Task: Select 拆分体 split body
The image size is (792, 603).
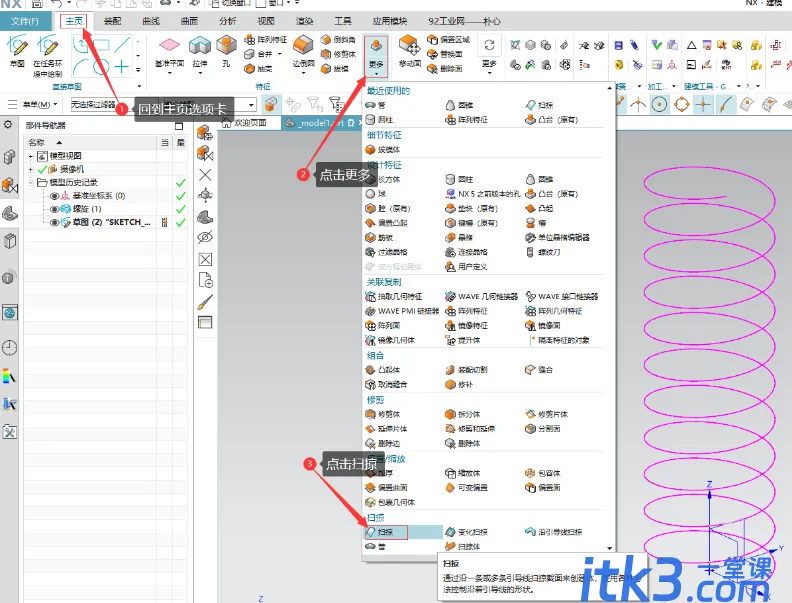Action: tap(463, 414)
